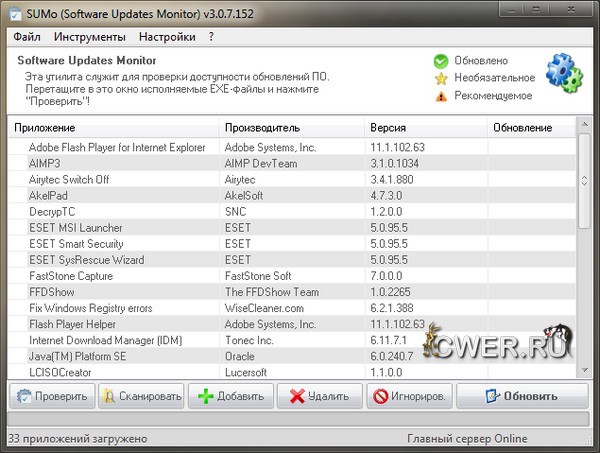Select the Airytec Switch Off row
Viewport: 600px width, 453px height.
click(292, 179)
